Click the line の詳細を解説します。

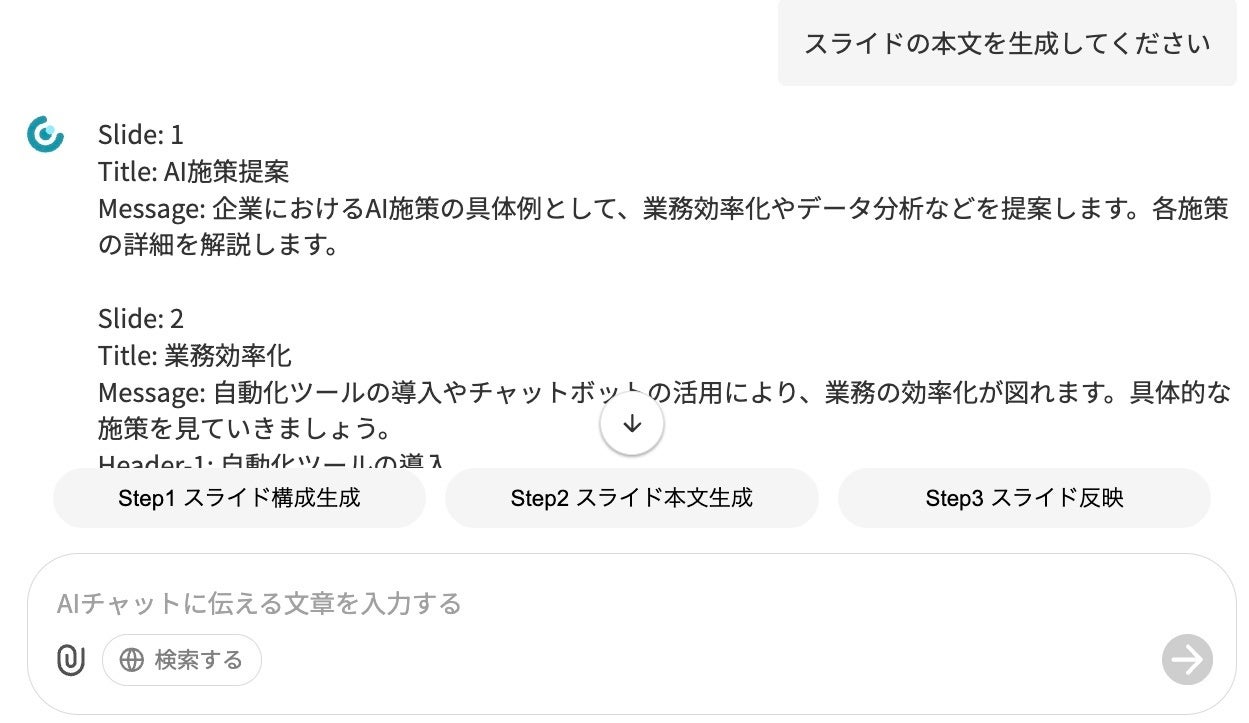tap(218, 245)
